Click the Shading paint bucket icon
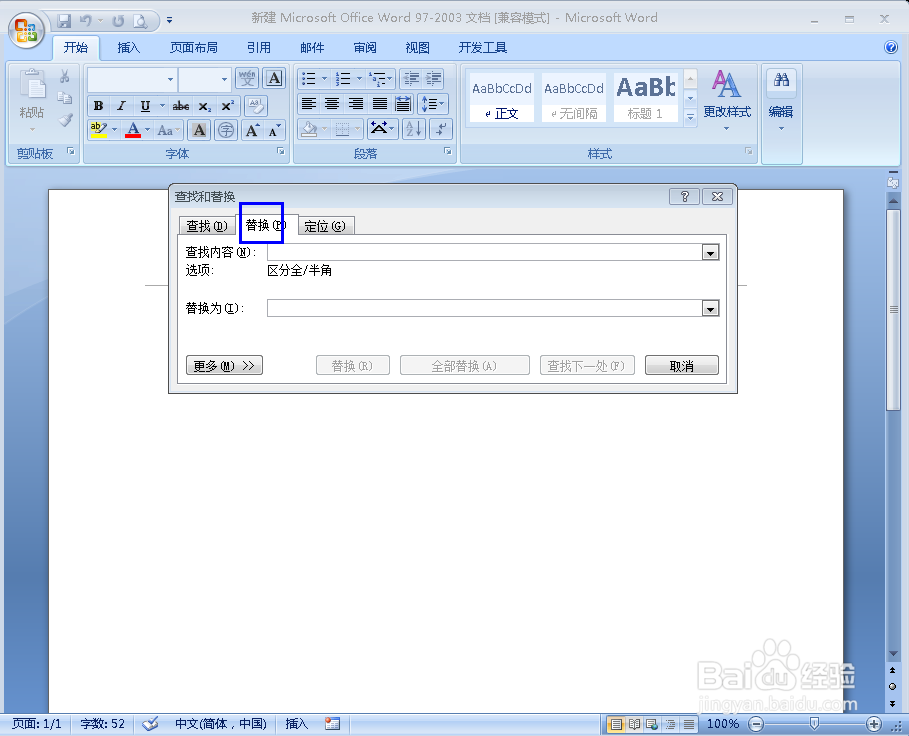 pos(309,129)
